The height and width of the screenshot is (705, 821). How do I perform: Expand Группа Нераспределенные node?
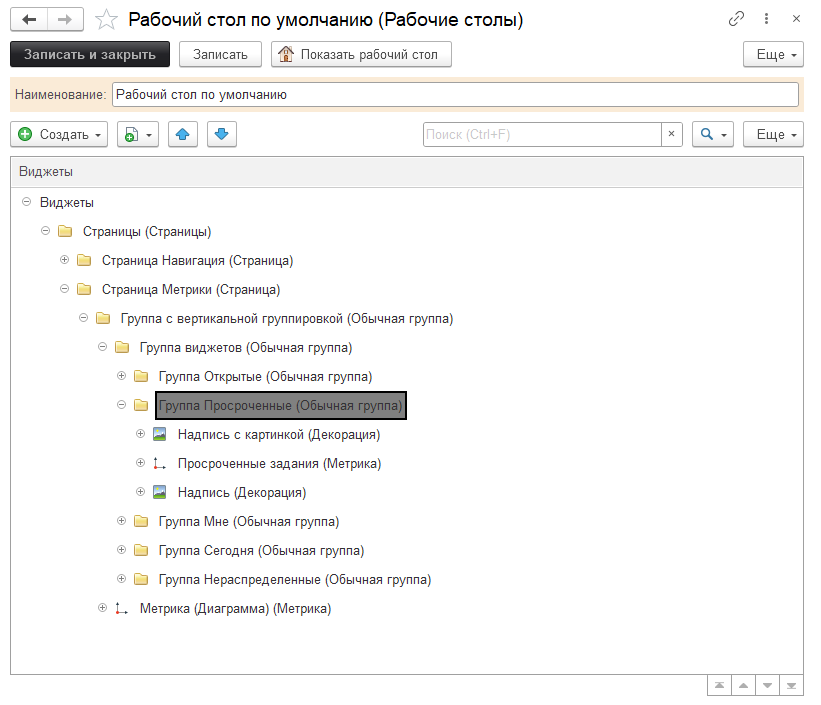point(122,579)
